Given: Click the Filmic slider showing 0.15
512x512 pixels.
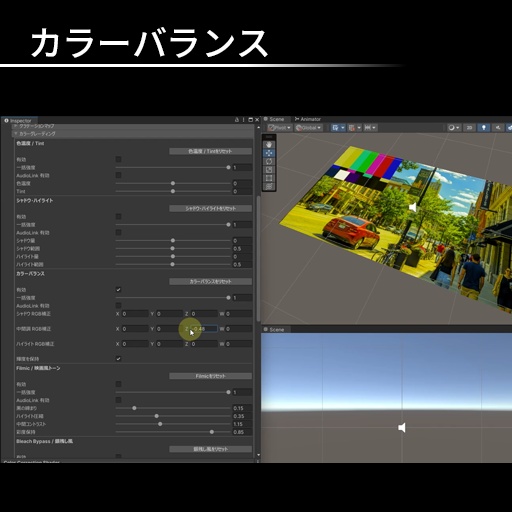Looking at the screenshot, I should tap(134, 408).
